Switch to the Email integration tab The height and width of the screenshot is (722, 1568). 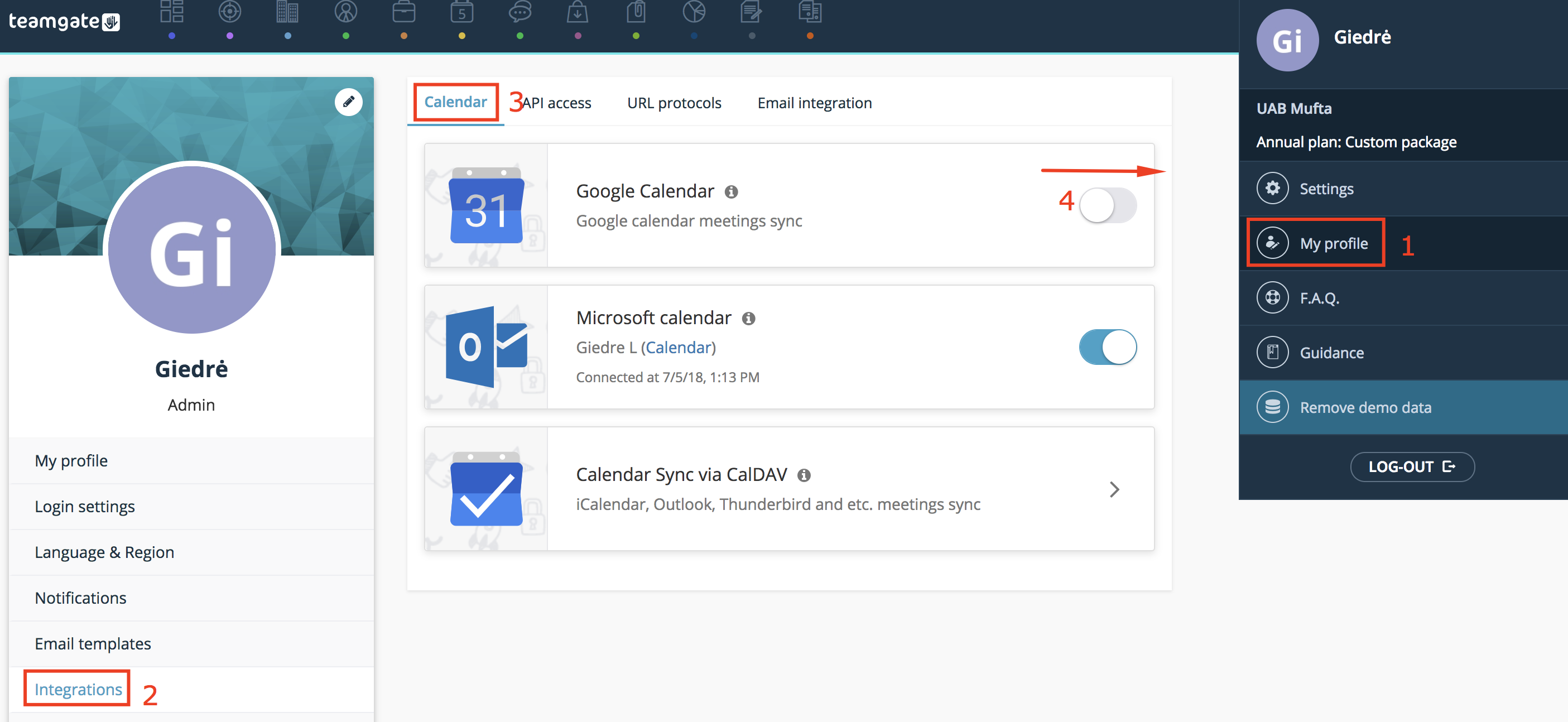815,103
